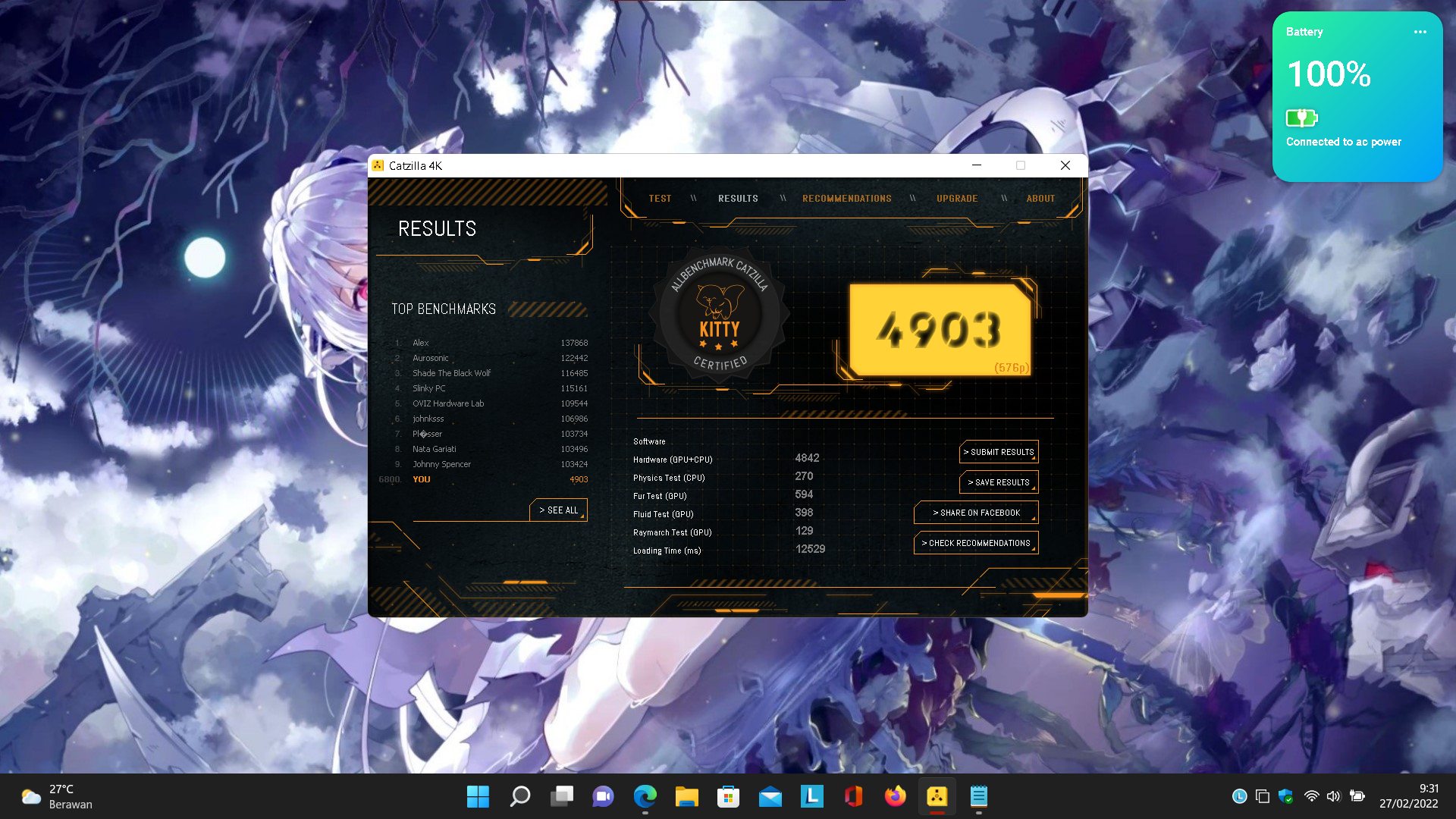Open Wi-Fi network settings

[1311, 796]
